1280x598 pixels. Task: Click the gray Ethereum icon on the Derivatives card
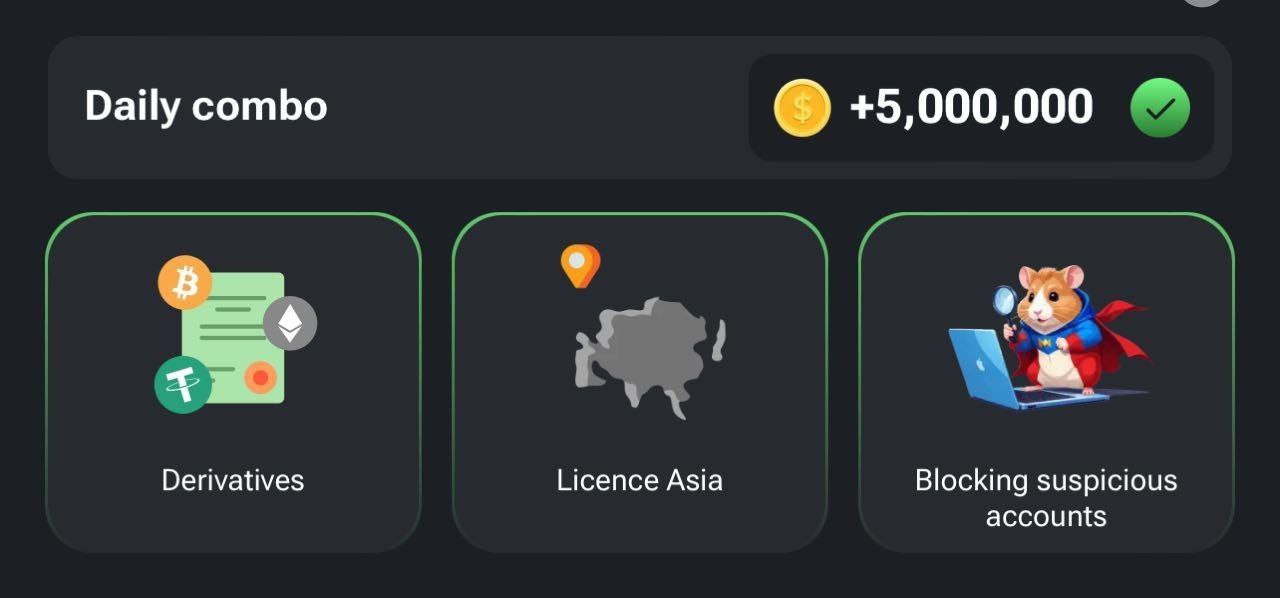pos(290,323)
